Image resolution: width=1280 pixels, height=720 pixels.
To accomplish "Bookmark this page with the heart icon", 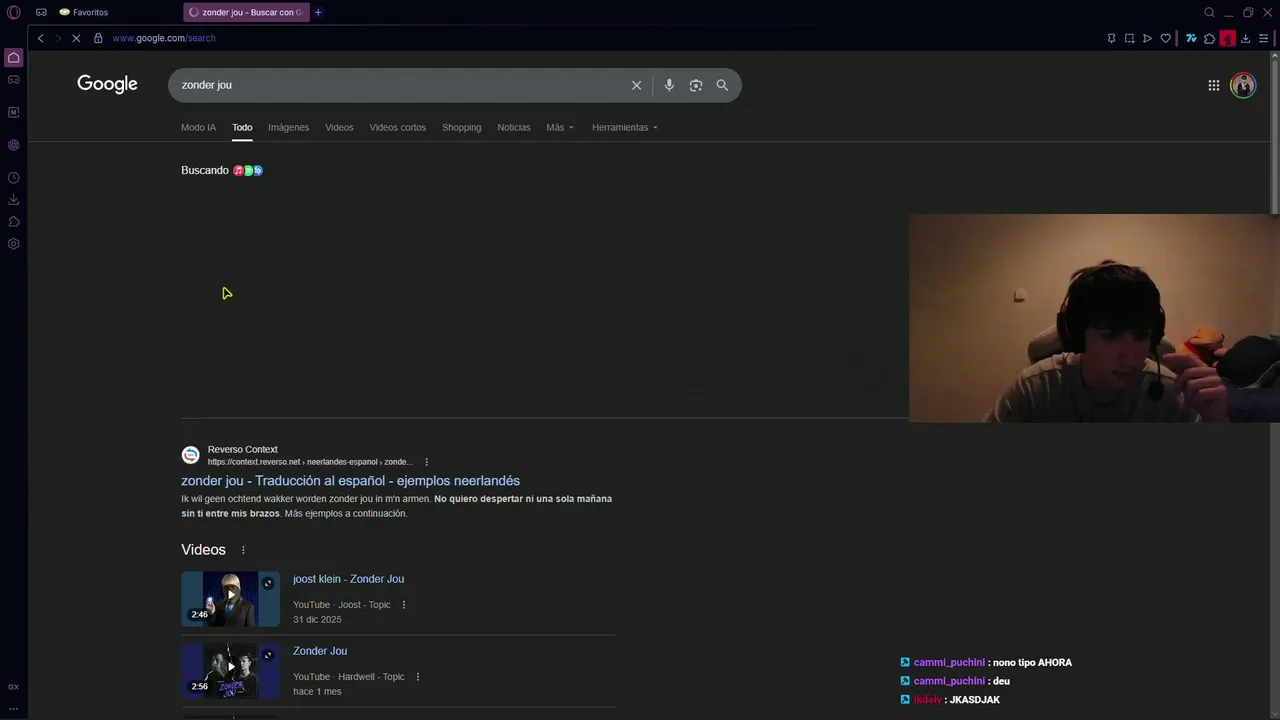I will (x=1165, y=38).
